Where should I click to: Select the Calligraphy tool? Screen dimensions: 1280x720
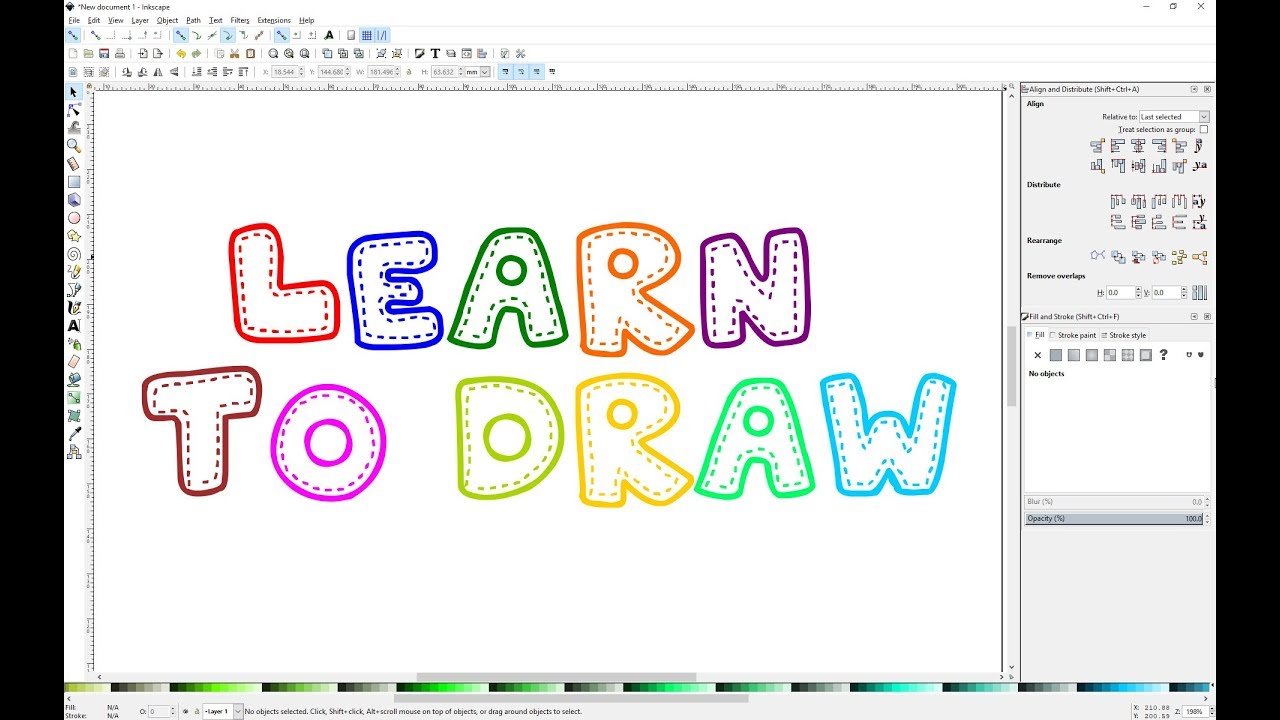[73, 308]
